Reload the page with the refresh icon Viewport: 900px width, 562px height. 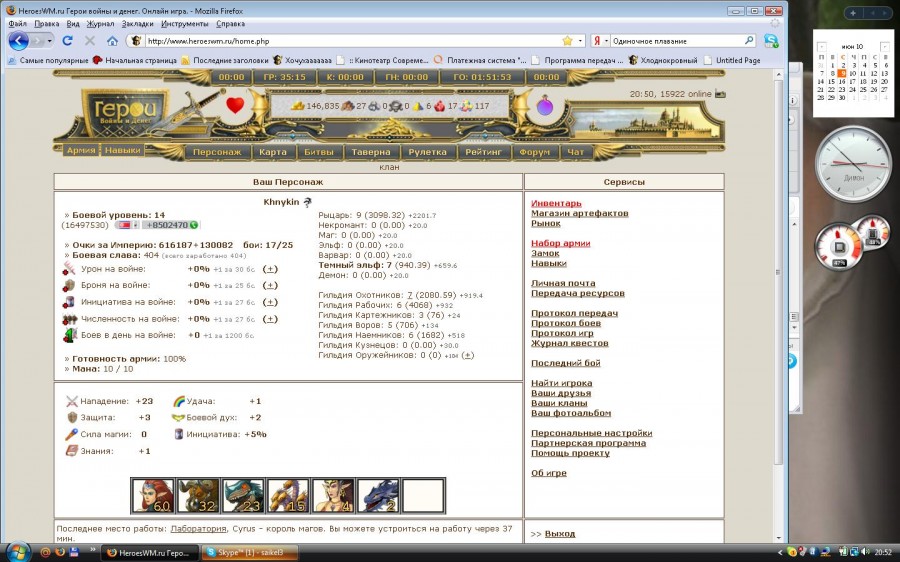67,41
